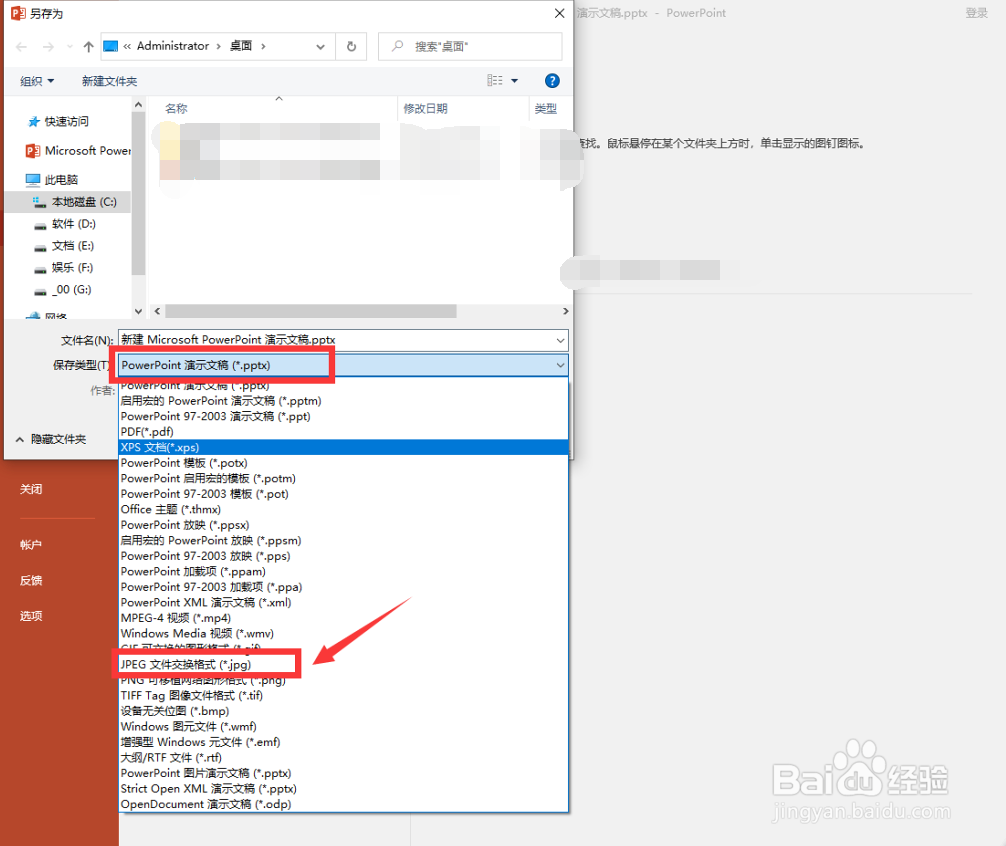
Task: Choose PowerPoint 启用宏的模板 (*.potm)
Action: pyautogui.click(x=343, y=478)
